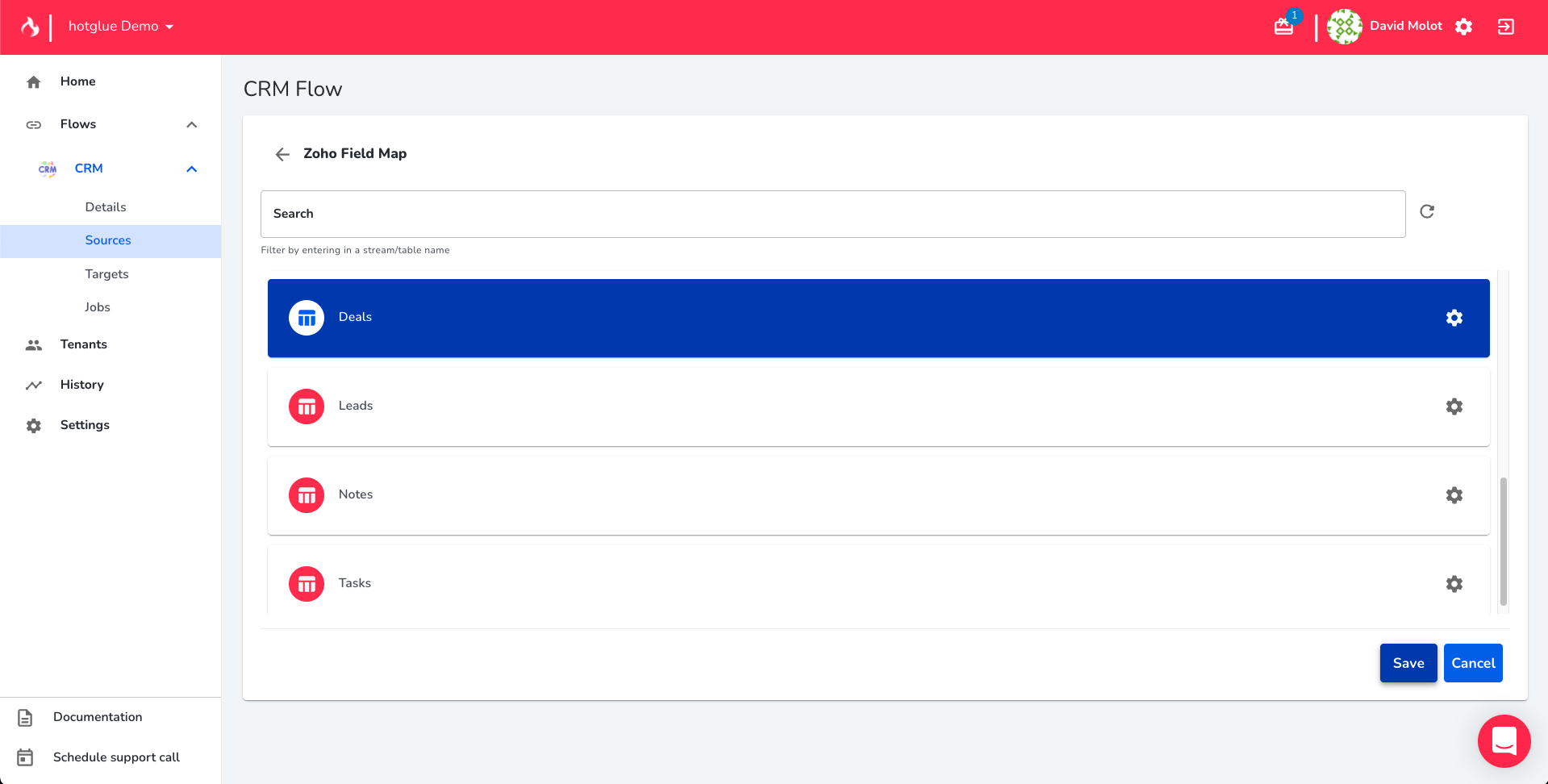Click the History chart icon
The width and height of the screenshot is (1548, 784).
tap(34, 385)
